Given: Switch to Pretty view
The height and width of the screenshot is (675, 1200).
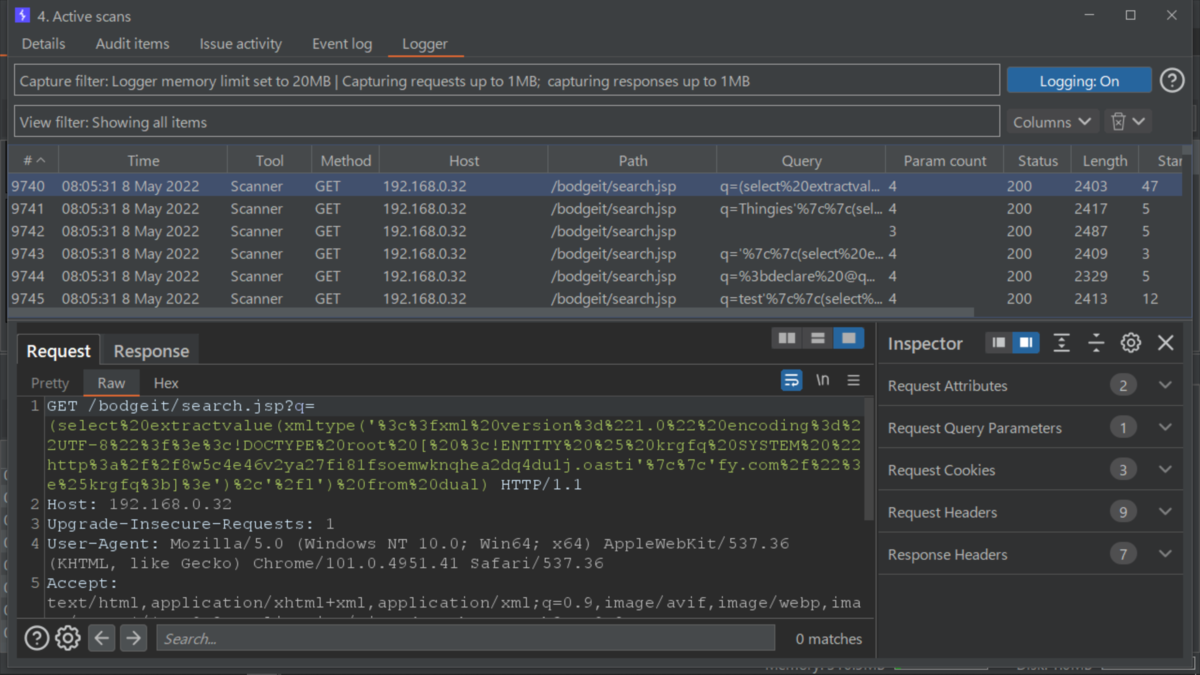Looking at the screenshot, I should click(x=50, y=383).
